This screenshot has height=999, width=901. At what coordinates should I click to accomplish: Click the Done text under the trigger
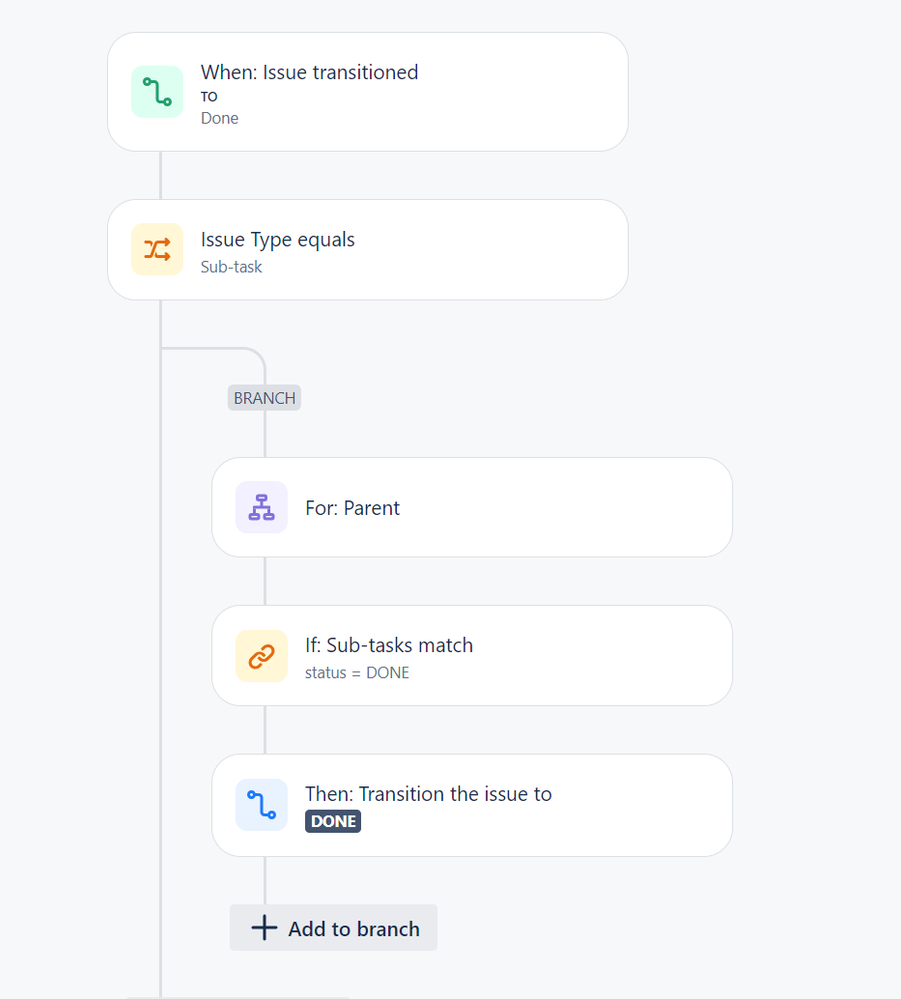(219, 119)
